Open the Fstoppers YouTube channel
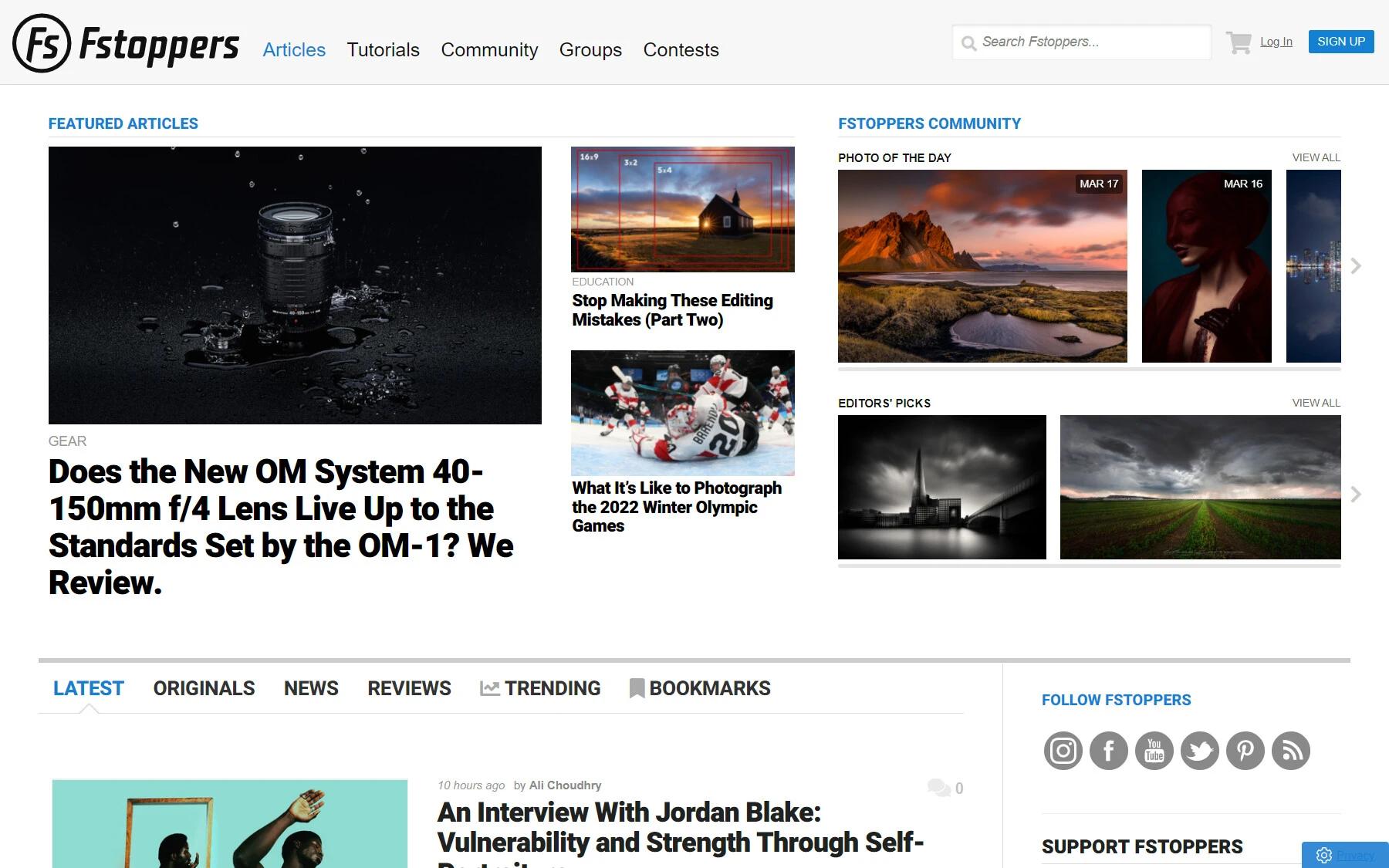 pyautogui.click(x=1154, y=749)
